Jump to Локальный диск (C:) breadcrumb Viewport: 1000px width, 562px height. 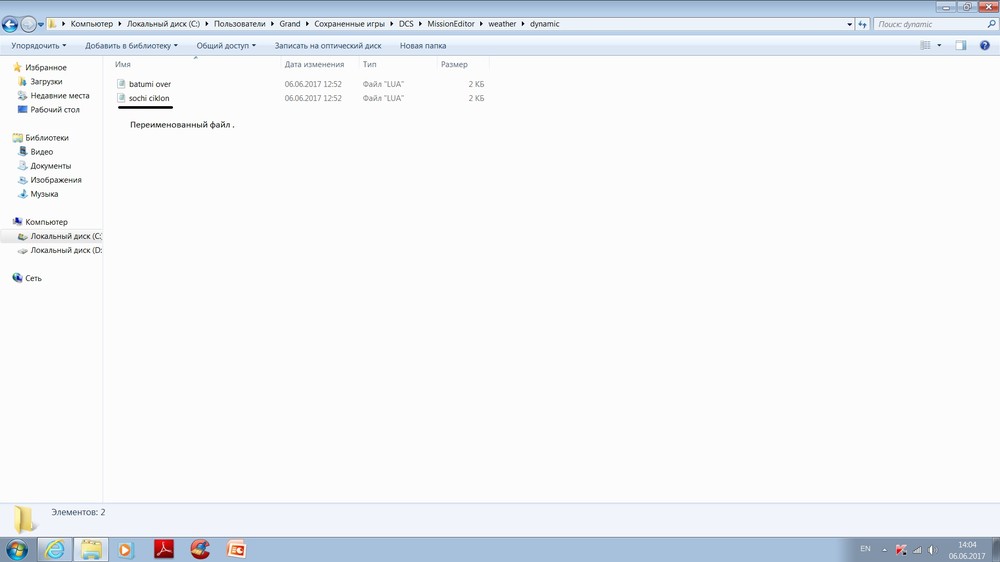pyautogui.click(x=163, y=24)
